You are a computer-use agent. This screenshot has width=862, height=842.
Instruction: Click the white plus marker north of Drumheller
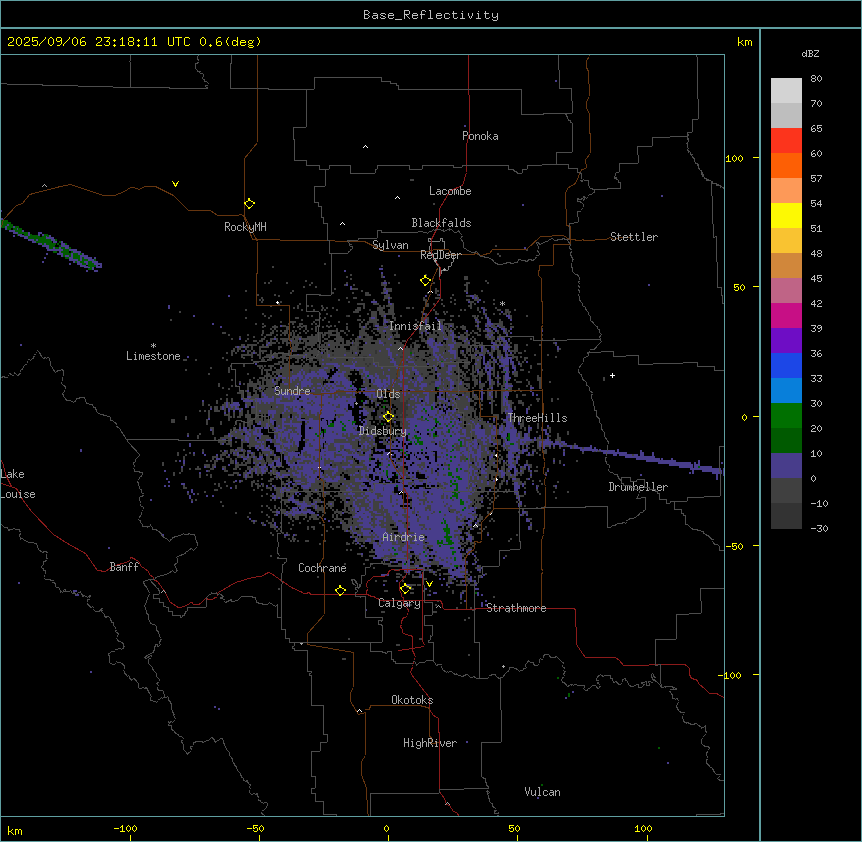[612, 375]
